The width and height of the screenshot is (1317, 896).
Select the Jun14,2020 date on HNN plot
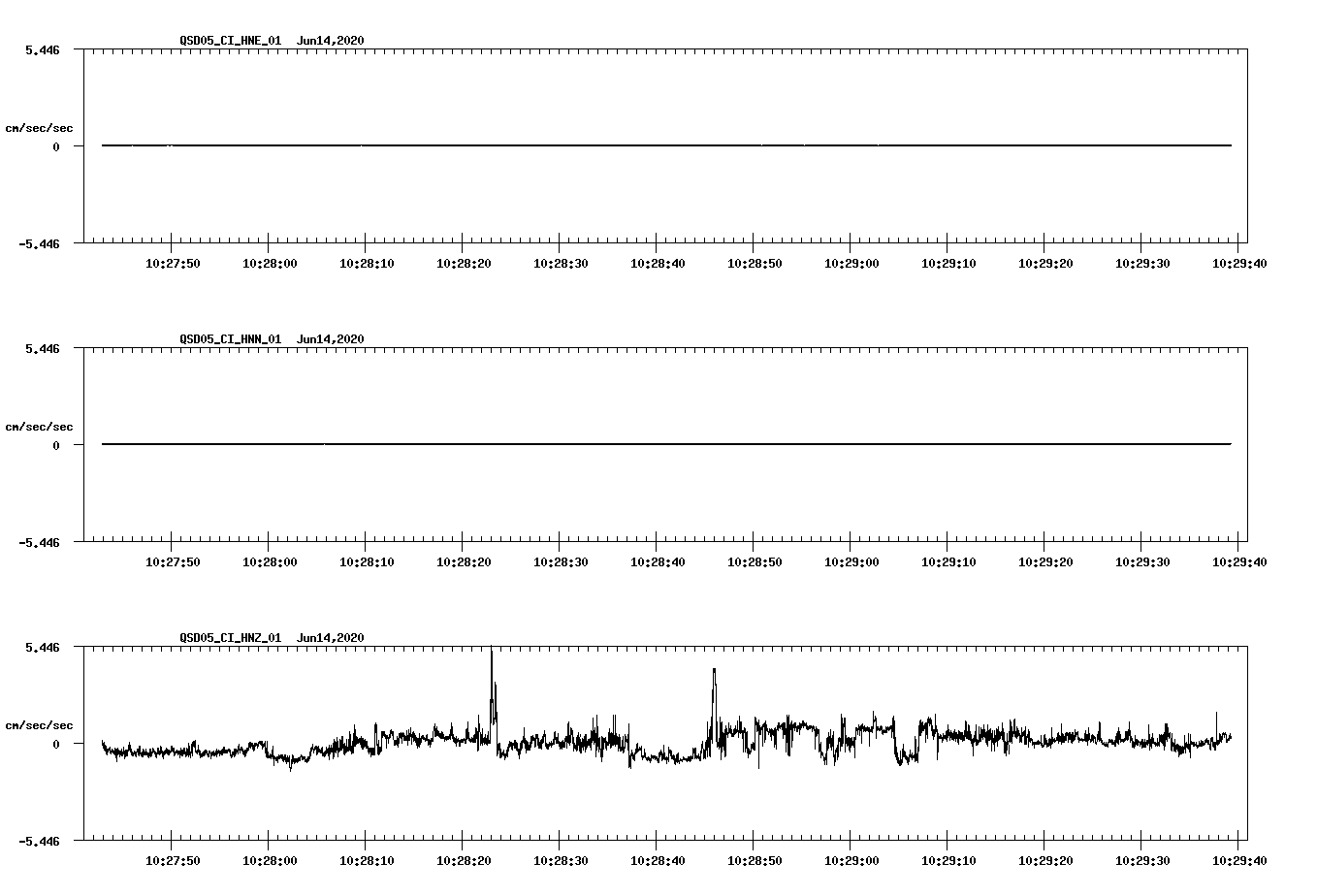pyautogui.click(x=331, y=338)
